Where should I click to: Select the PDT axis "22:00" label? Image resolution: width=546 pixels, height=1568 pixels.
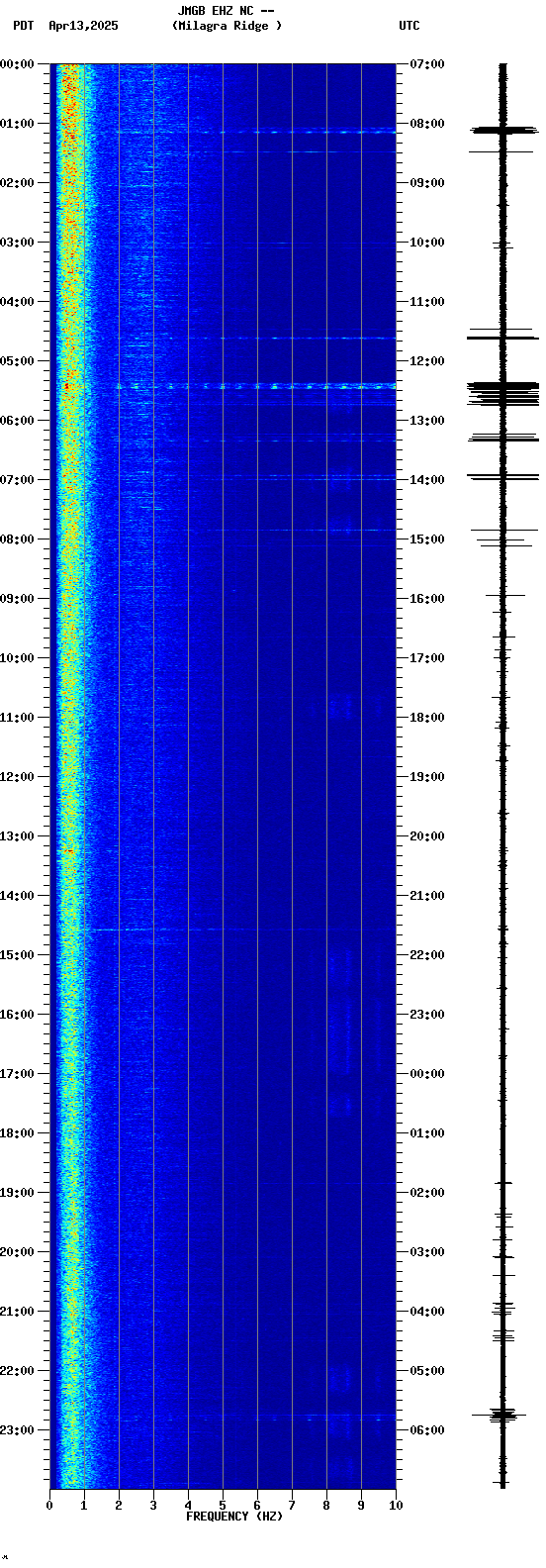click(17, 1371)
